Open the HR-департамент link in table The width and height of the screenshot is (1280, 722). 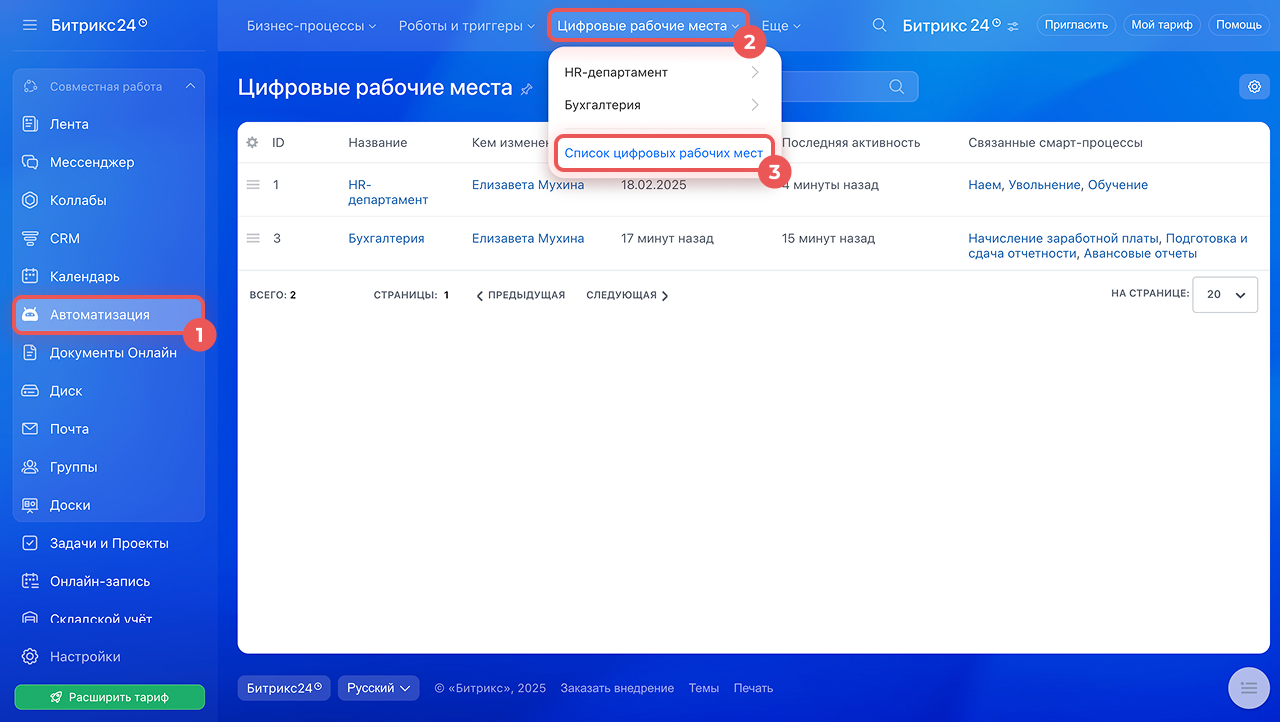pyautogui.click(x=388, y=192)
